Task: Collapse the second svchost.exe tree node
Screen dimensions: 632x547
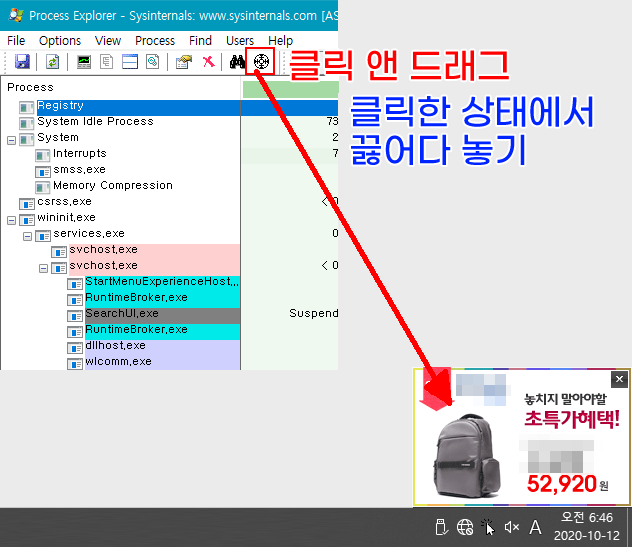Action: coord(44,268)
